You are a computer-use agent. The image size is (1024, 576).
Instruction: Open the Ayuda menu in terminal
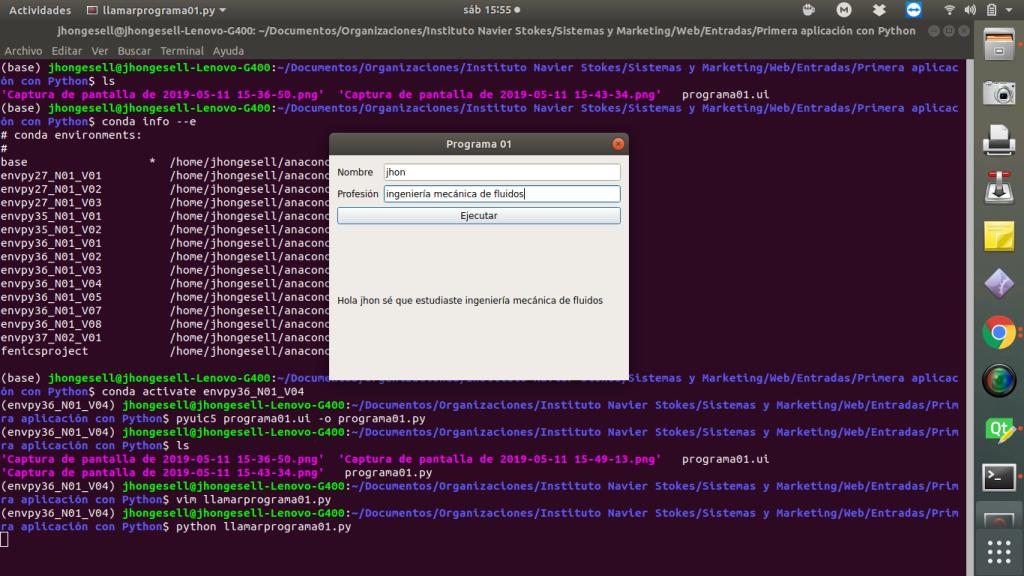pos(228,51)
